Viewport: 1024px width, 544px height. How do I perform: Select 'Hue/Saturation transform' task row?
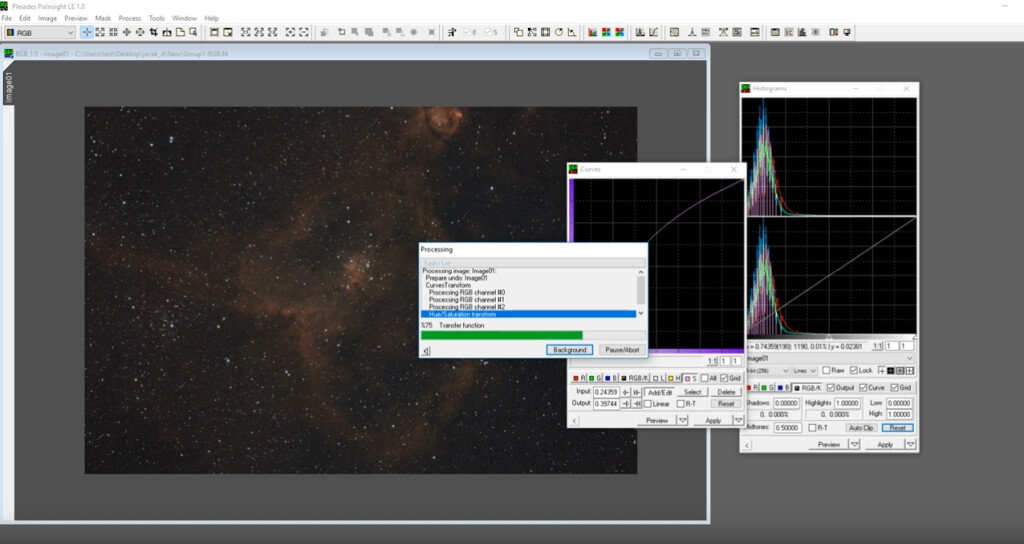point(528,314)
